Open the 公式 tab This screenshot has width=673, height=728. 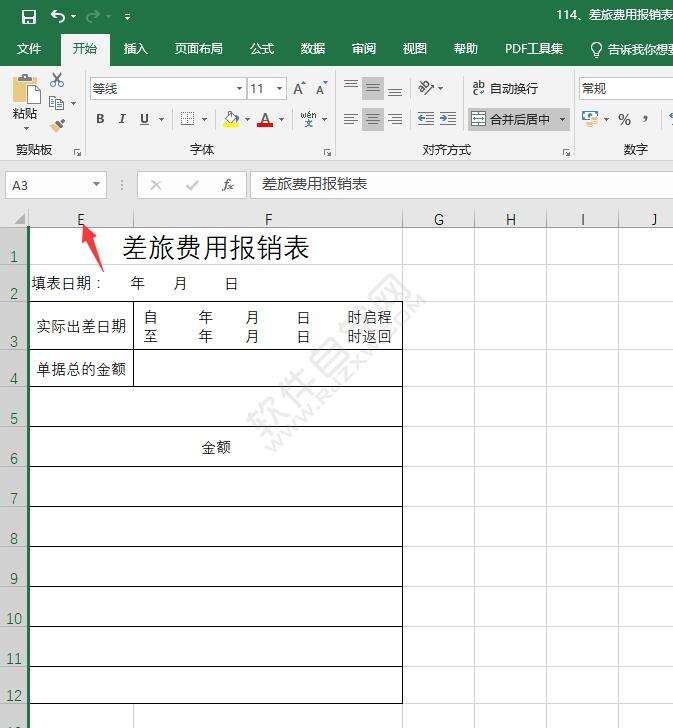(262, 49)
